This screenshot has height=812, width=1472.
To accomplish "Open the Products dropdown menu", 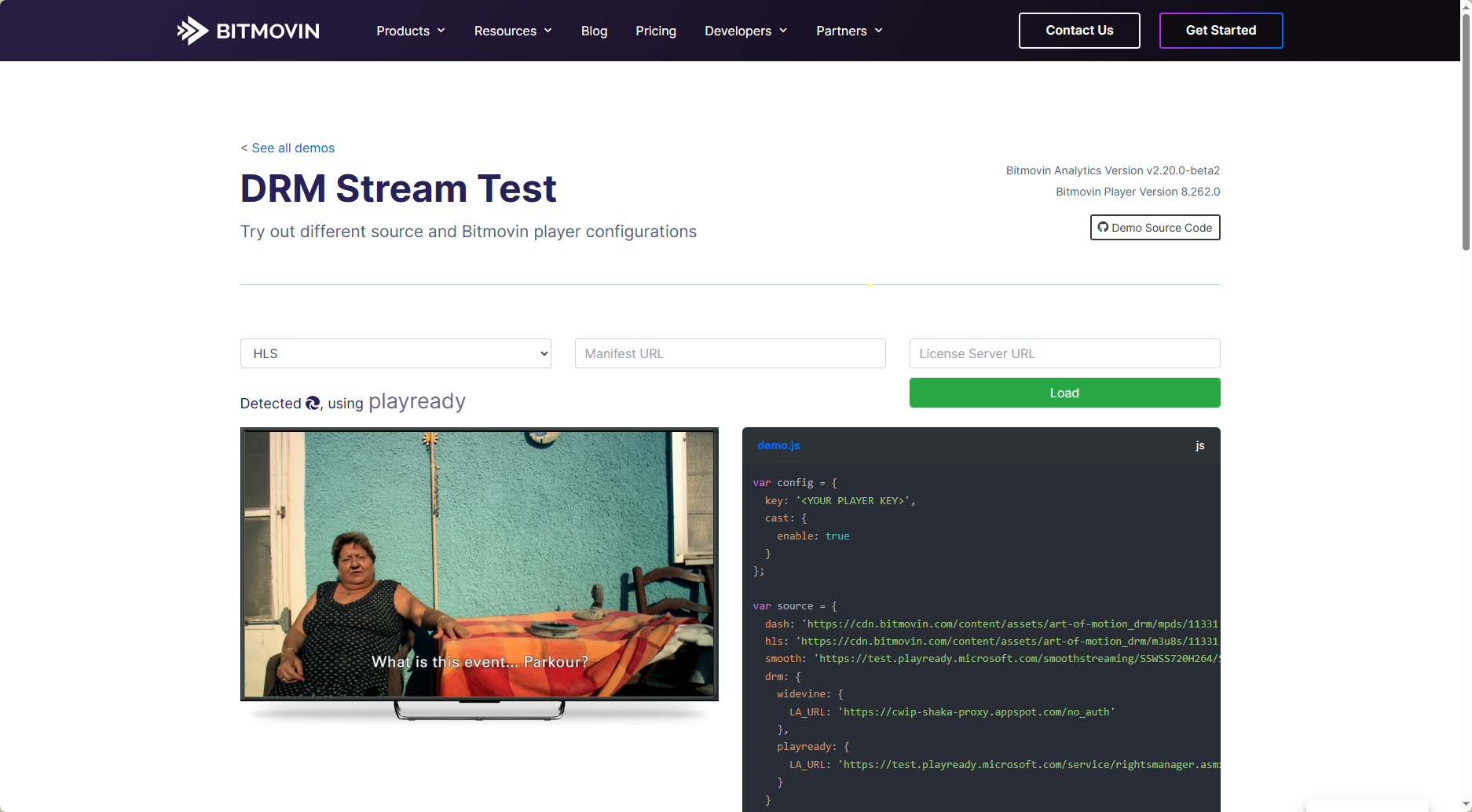I will point(411,31).
